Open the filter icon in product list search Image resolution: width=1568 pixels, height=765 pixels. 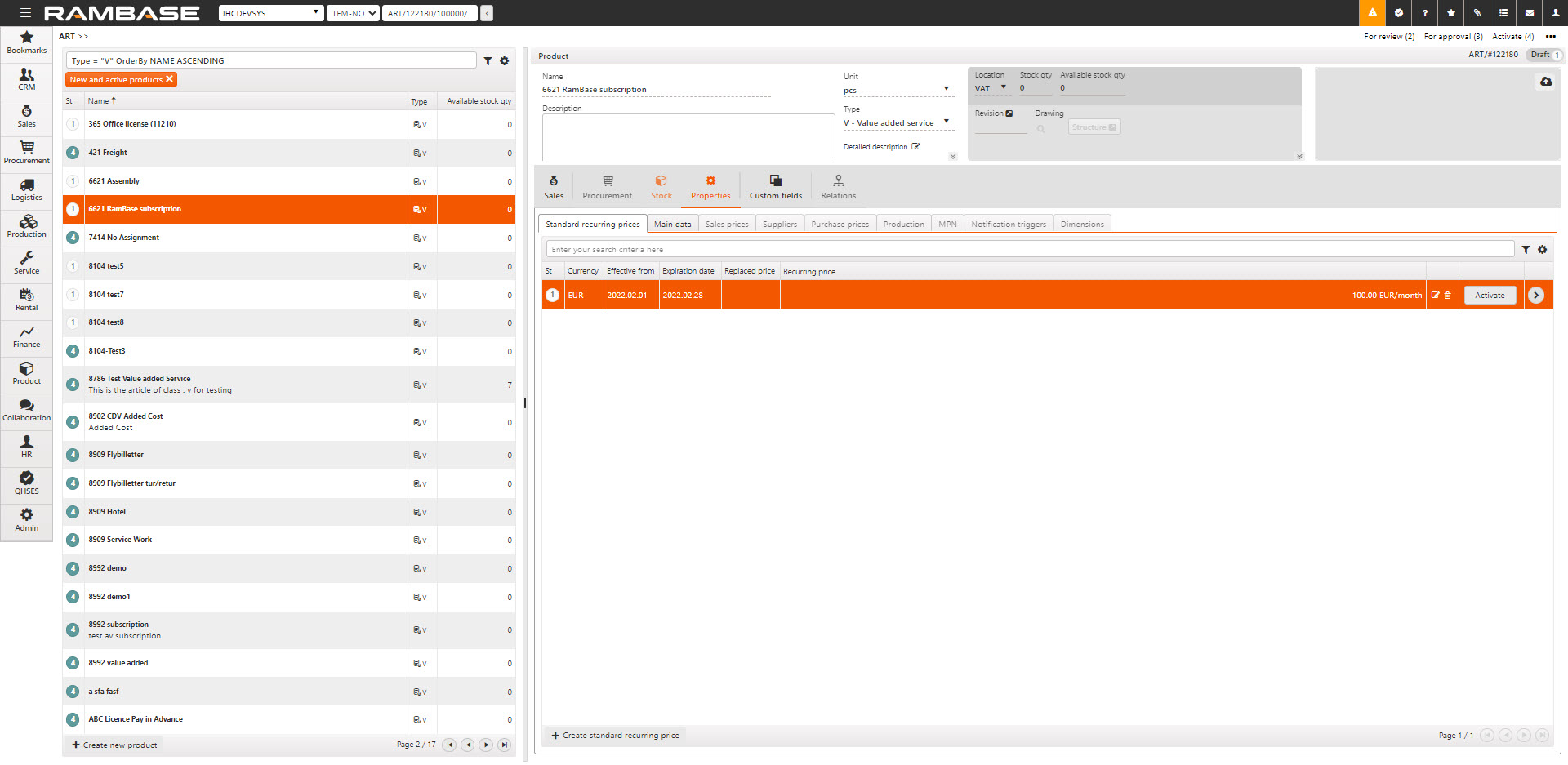click(488, 61)
